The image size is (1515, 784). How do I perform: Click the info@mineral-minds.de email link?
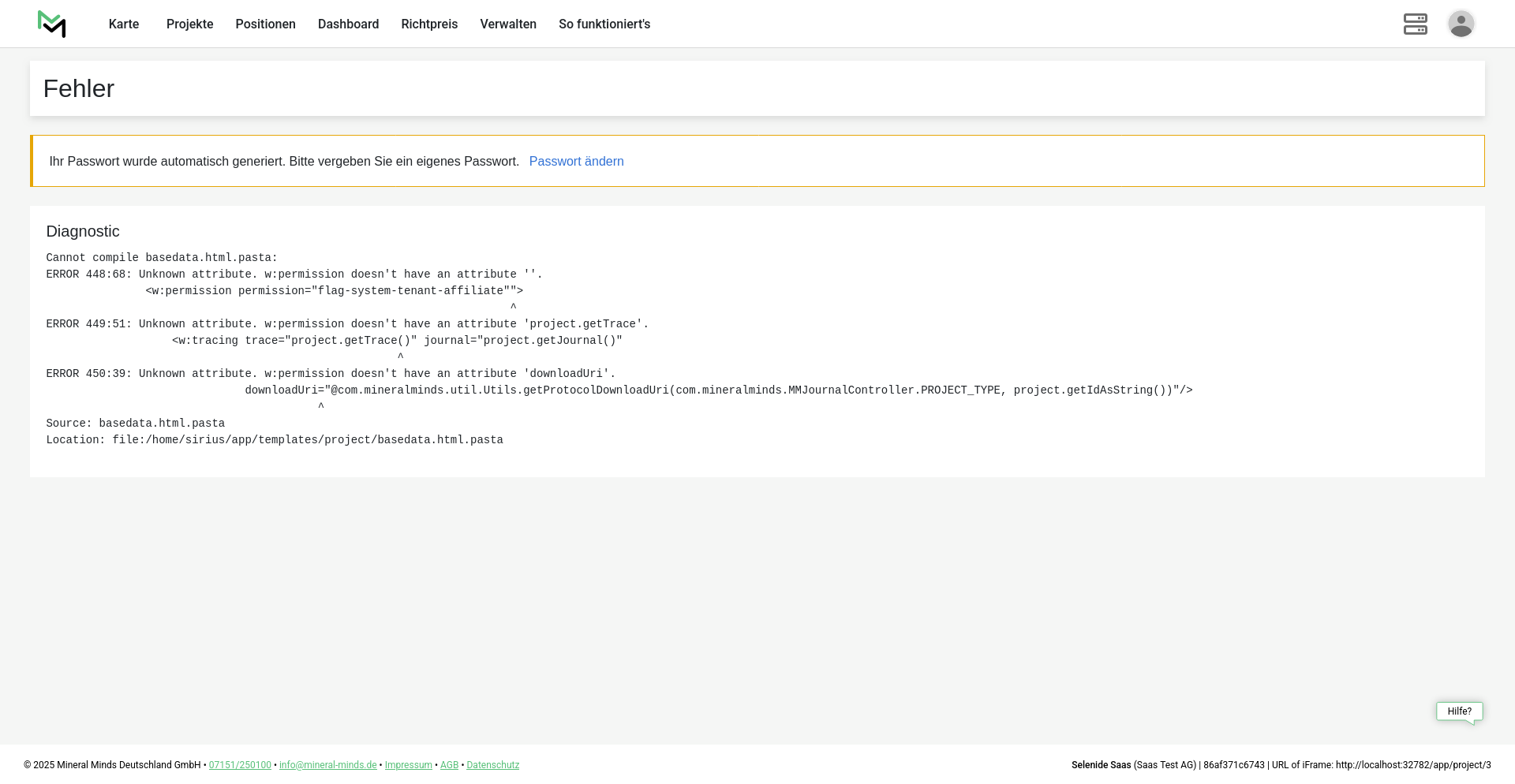(x=327, y=765)
